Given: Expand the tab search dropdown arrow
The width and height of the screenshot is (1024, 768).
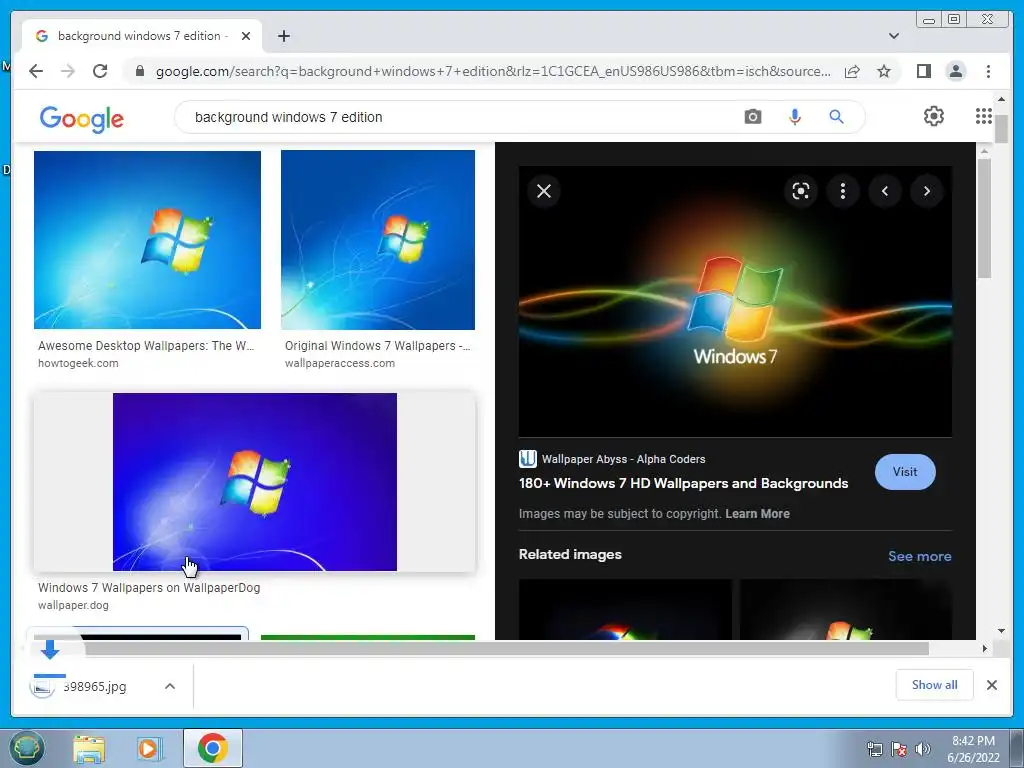Looking at the screenshot, I should coord(894,36).
